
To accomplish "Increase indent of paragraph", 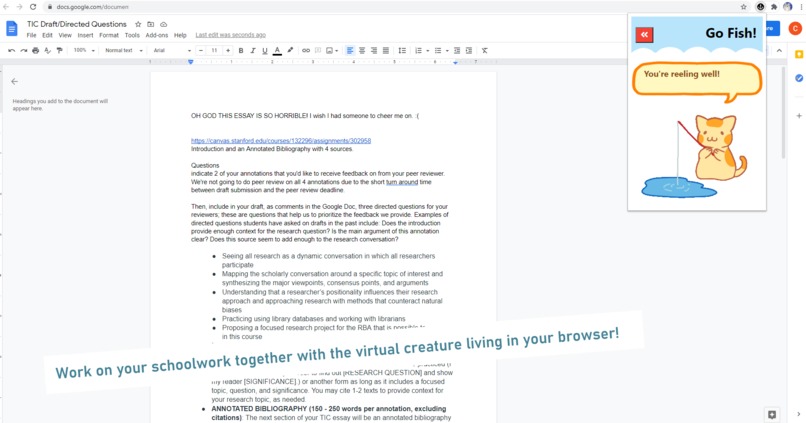I will point(469,50).
